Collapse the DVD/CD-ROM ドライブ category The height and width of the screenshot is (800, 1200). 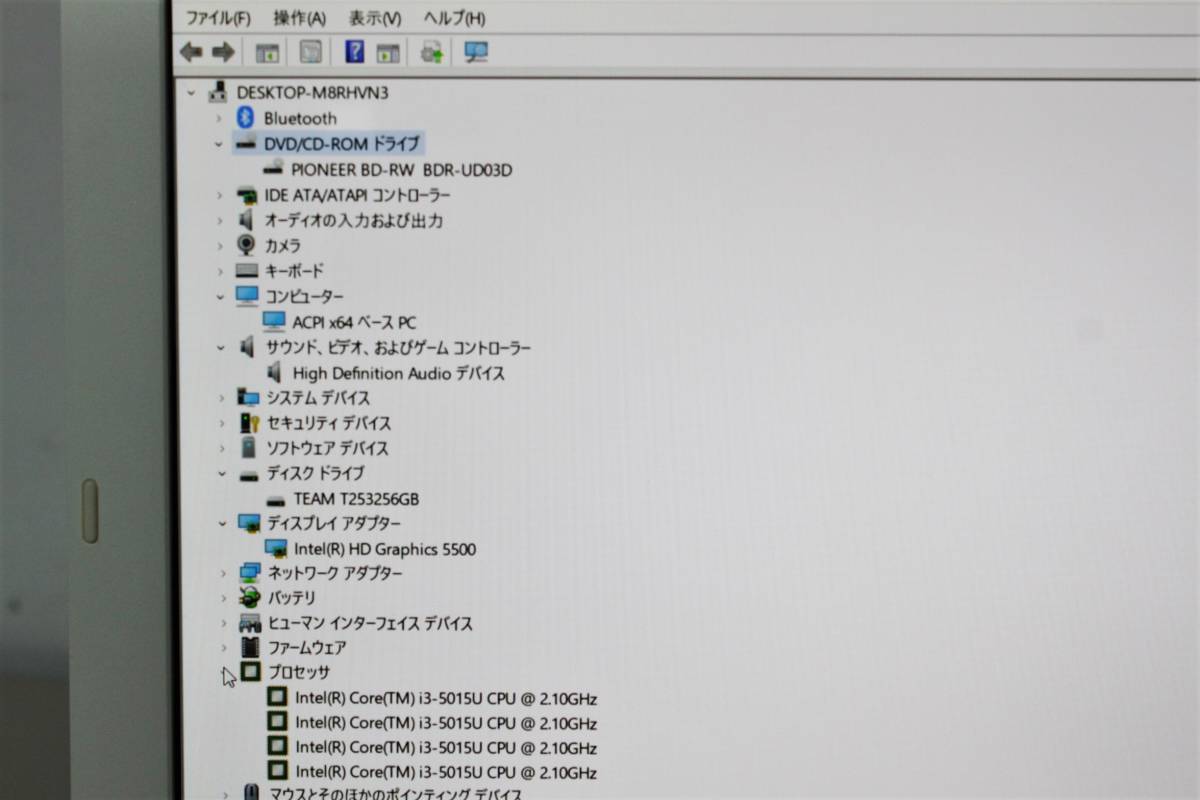[220, 144]
